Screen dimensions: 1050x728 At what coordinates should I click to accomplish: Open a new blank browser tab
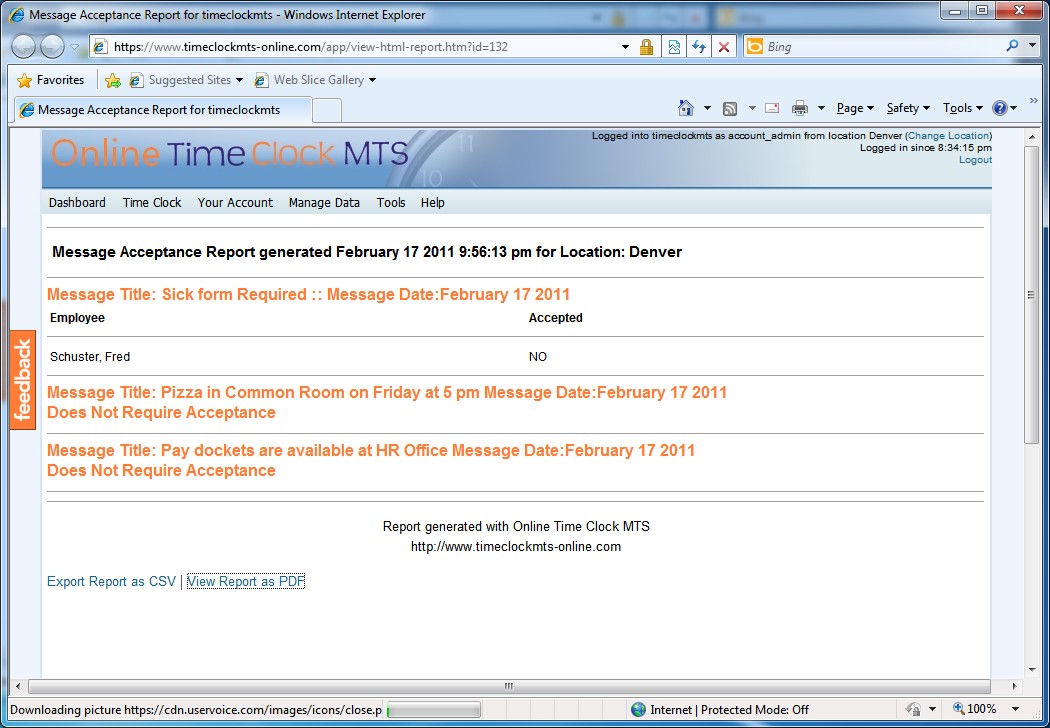point(327,111)
